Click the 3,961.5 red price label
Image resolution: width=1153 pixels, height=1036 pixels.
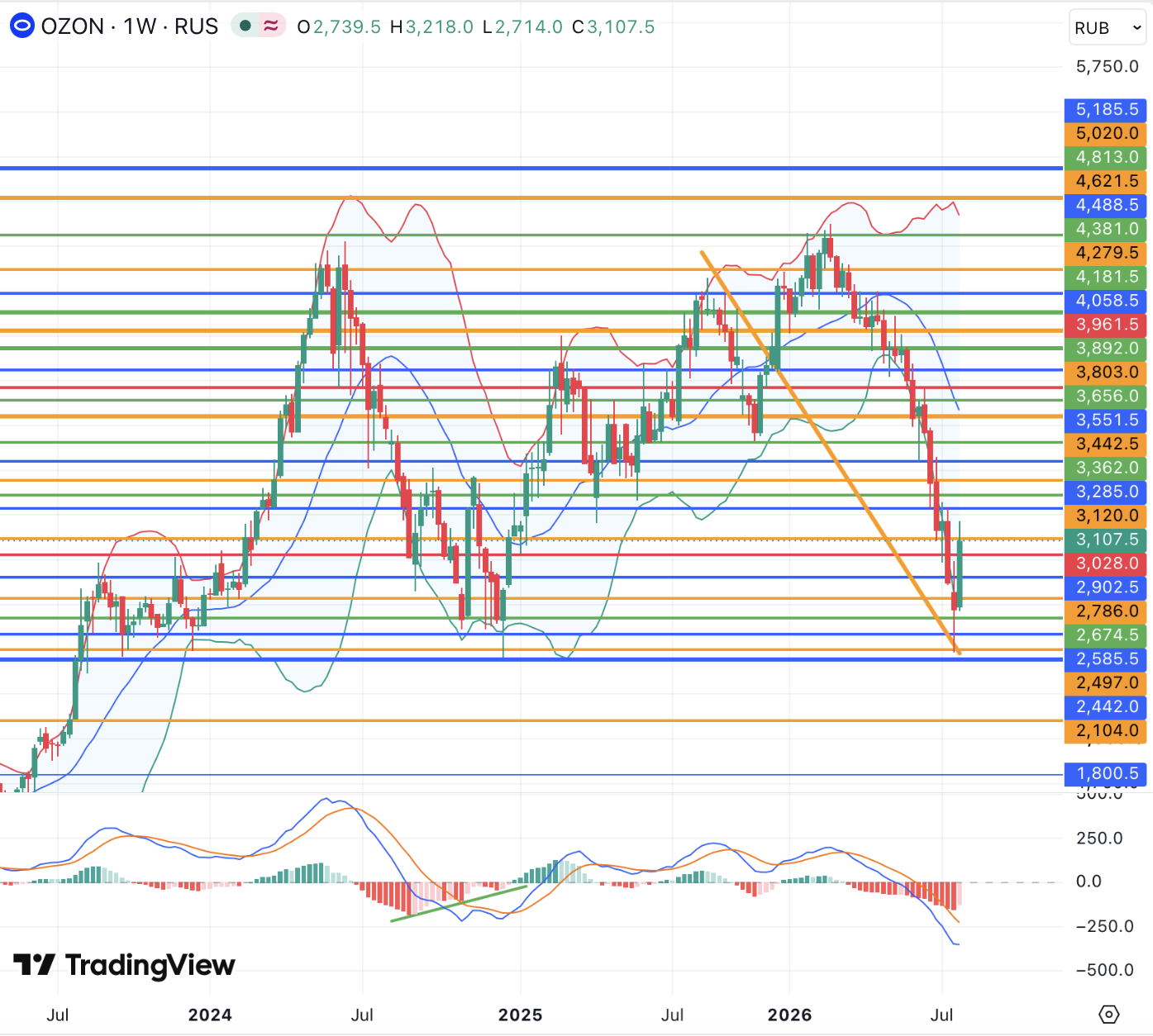(1107, 325)
